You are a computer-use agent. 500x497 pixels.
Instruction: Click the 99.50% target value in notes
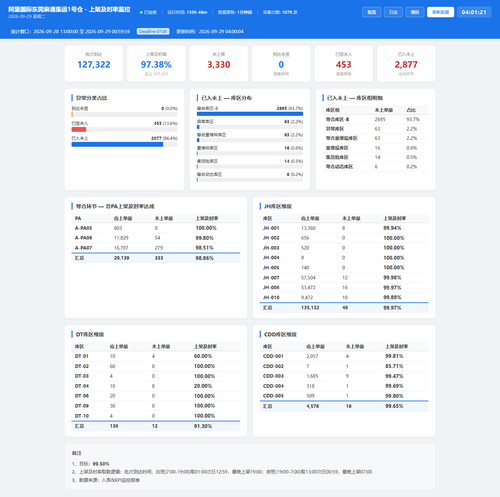101,464
